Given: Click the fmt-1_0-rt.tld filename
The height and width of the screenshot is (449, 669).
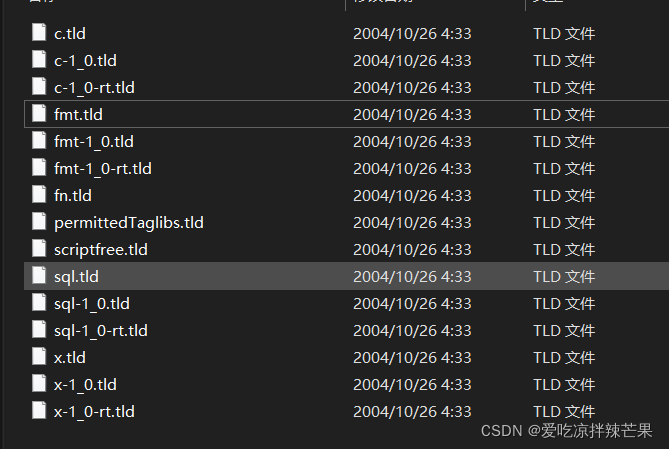Looking at the screenshot, I should tap(103, 169).
